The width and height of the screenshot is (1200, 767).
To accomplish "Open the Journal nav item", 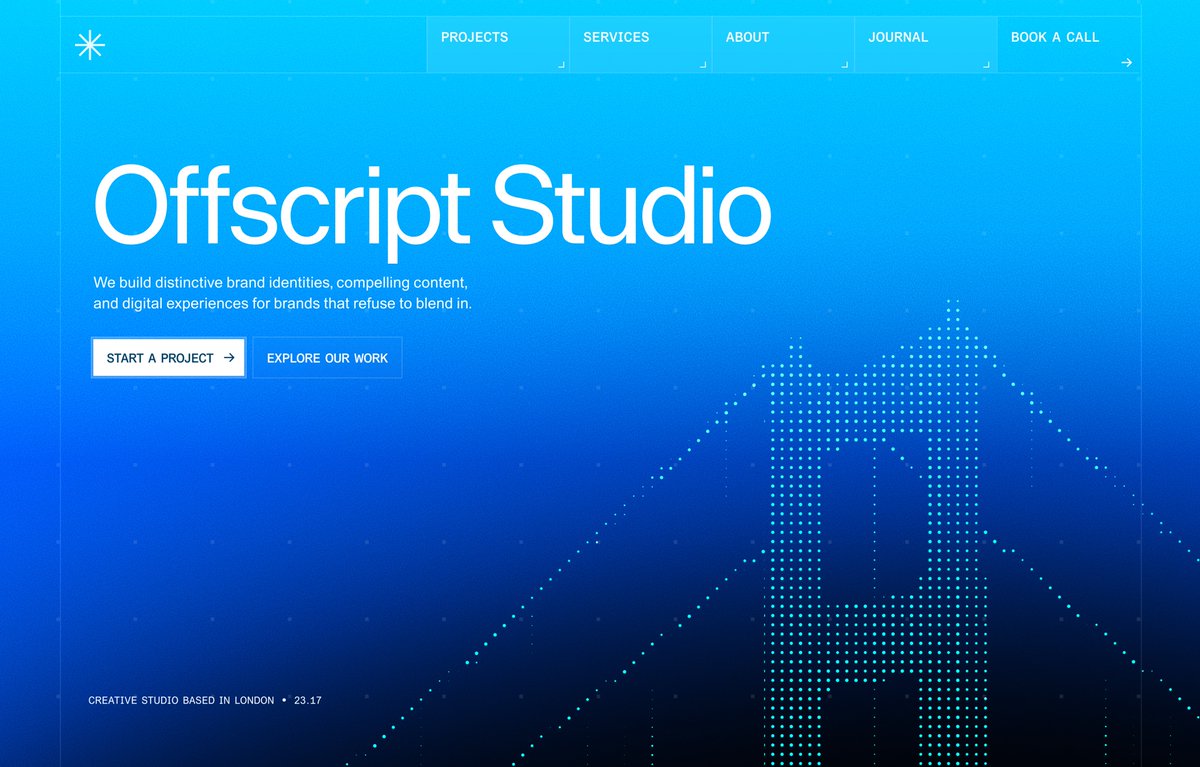I will [925, 45].
